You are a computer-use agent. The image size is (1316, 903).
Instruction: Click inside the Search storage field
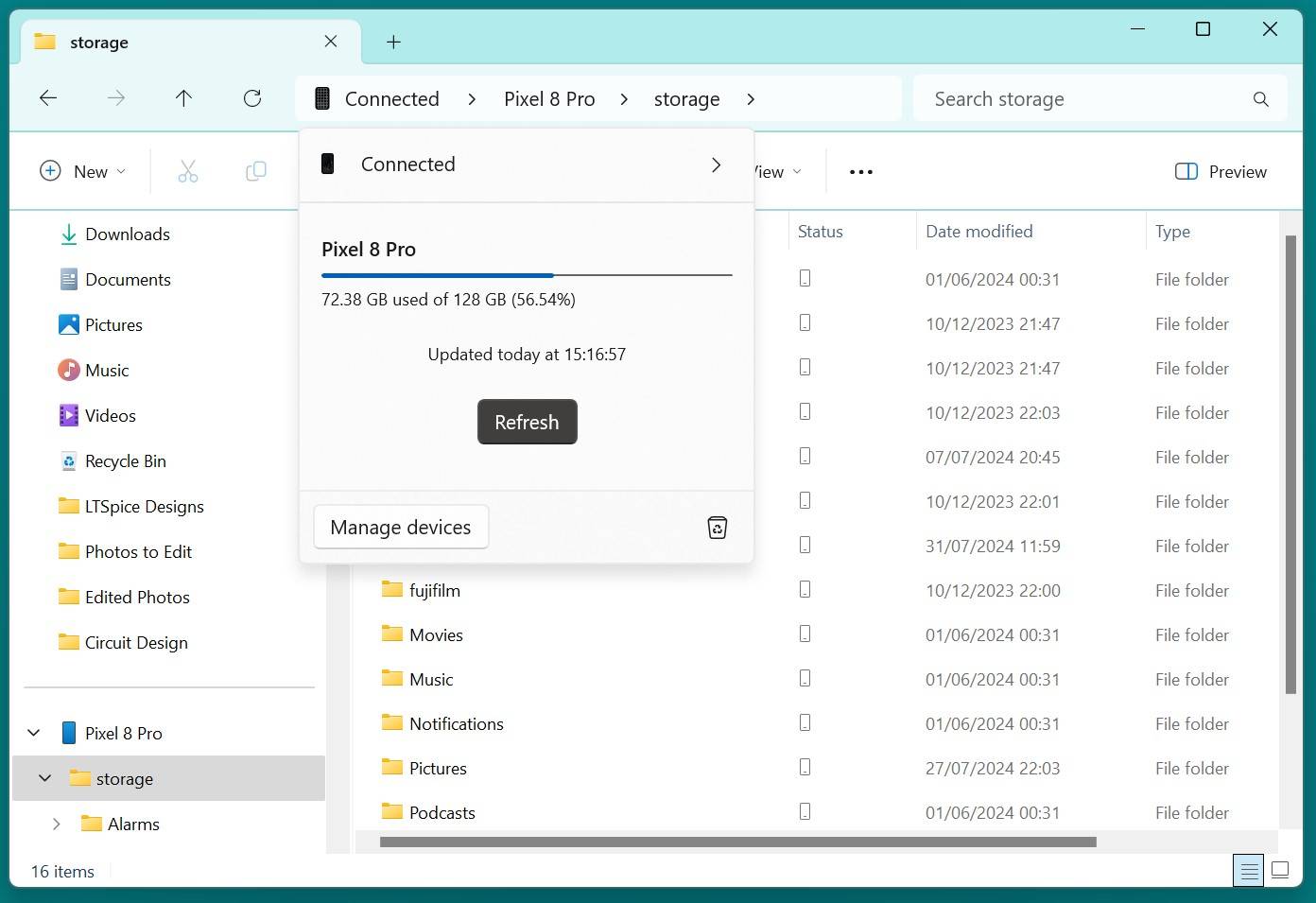click(x=1040, y=98)
